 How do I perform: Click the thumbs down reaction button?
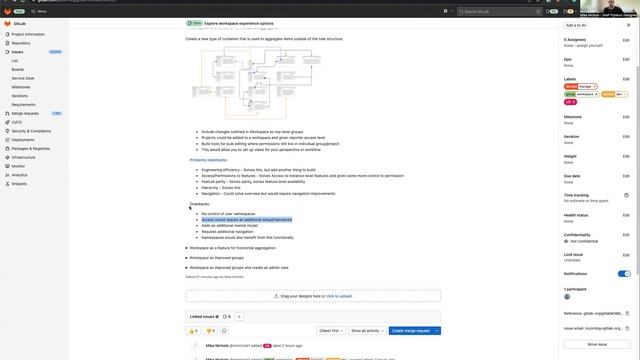[210, 331]
